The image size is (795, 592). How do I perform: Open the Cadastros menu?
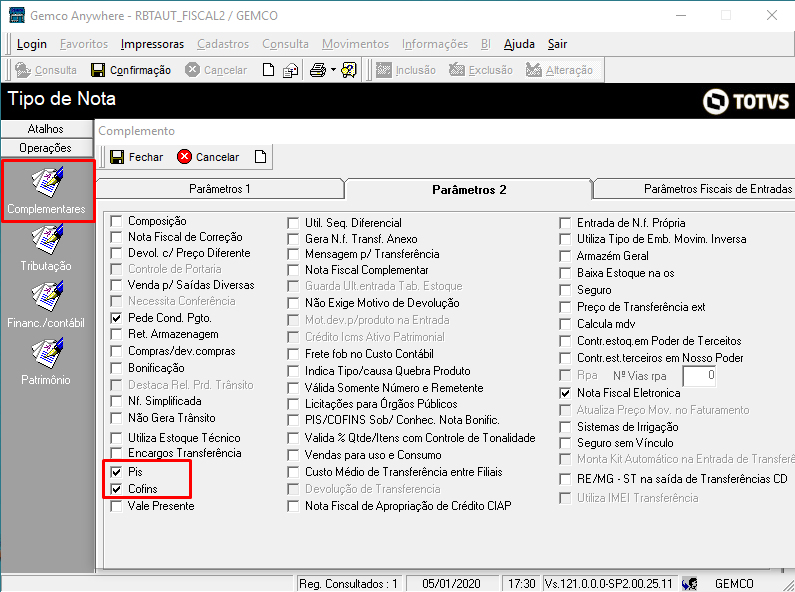223,44
